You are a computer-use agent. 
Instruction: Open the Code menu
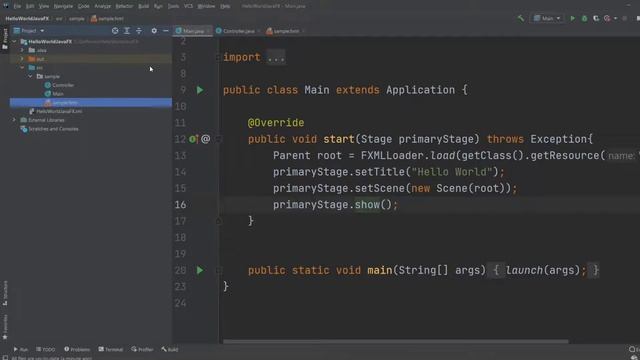pyautogui.click(x=83, y=6)
